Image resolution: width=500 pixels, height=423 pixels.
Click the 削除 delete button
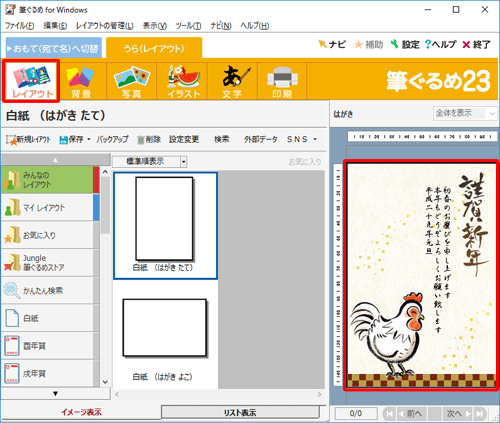(149, 140)
